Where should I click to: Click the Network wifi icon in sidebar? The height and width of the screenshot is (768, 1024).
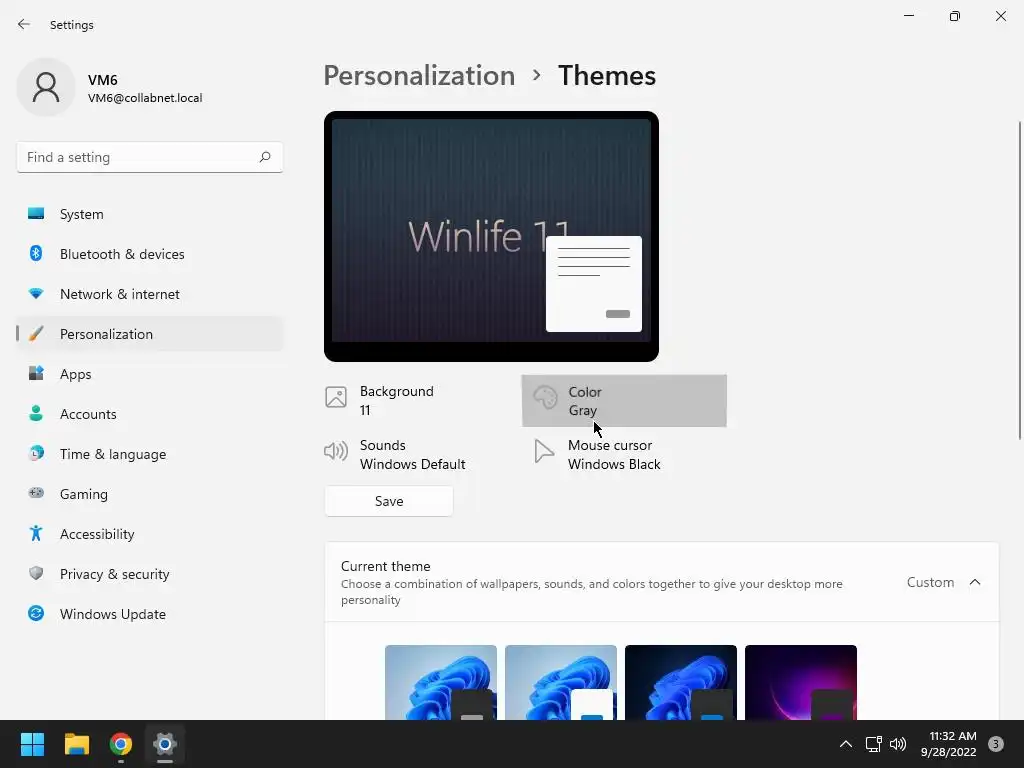click(36, 294)
